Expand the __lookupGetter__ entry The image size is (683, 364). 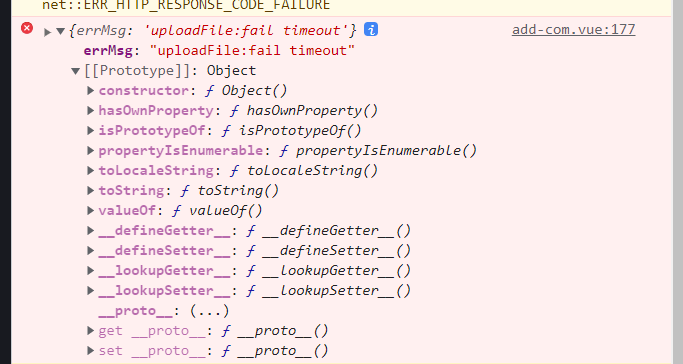pos(90,270)
